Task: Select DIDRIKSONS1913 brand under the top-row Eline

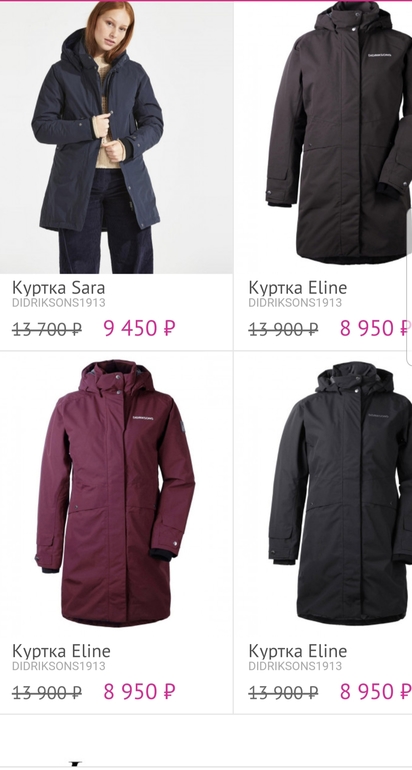Action: point(295,302)
